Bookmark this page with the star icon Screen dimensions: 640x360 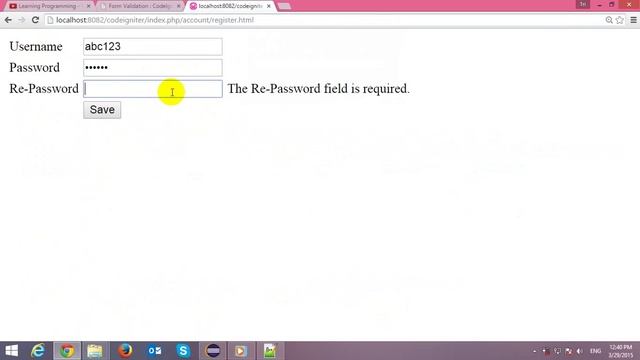pos(620,20)
